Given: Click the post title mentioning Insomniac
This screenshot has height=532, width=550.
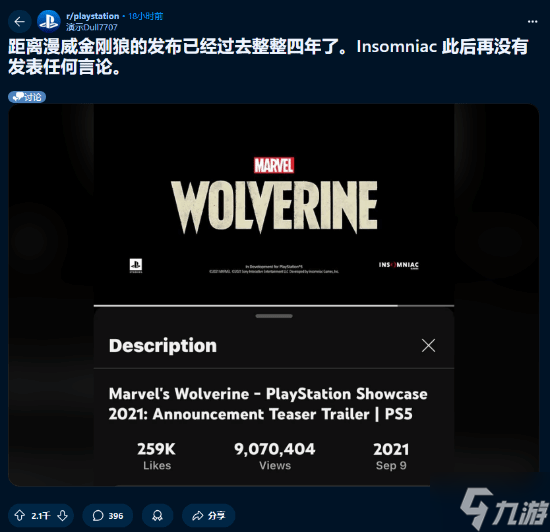Looking at the screenshot, I should click(268, 56).
